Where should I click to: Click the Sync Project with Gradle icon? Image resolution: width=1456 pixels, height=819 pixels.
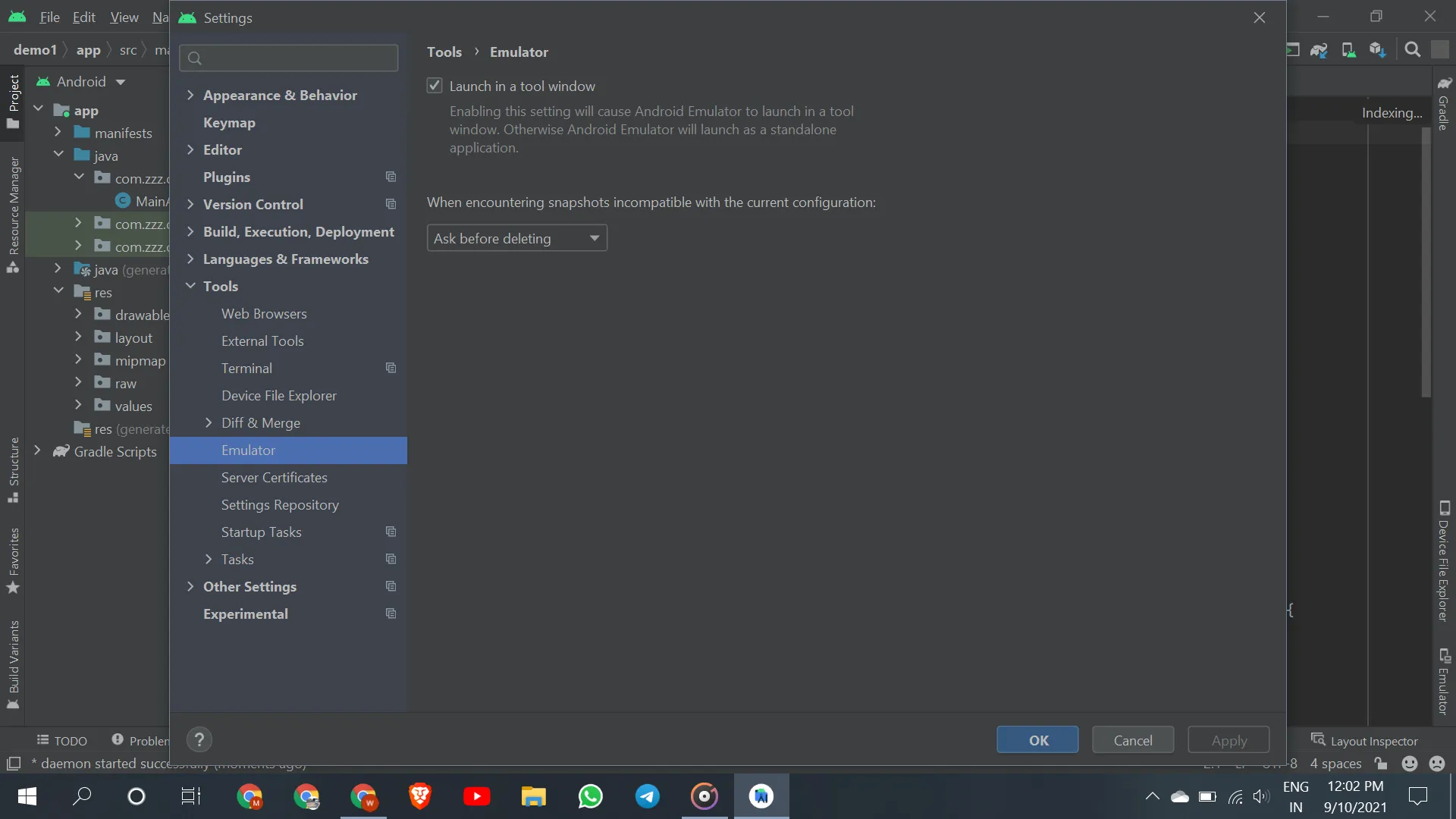(1319, 50)
